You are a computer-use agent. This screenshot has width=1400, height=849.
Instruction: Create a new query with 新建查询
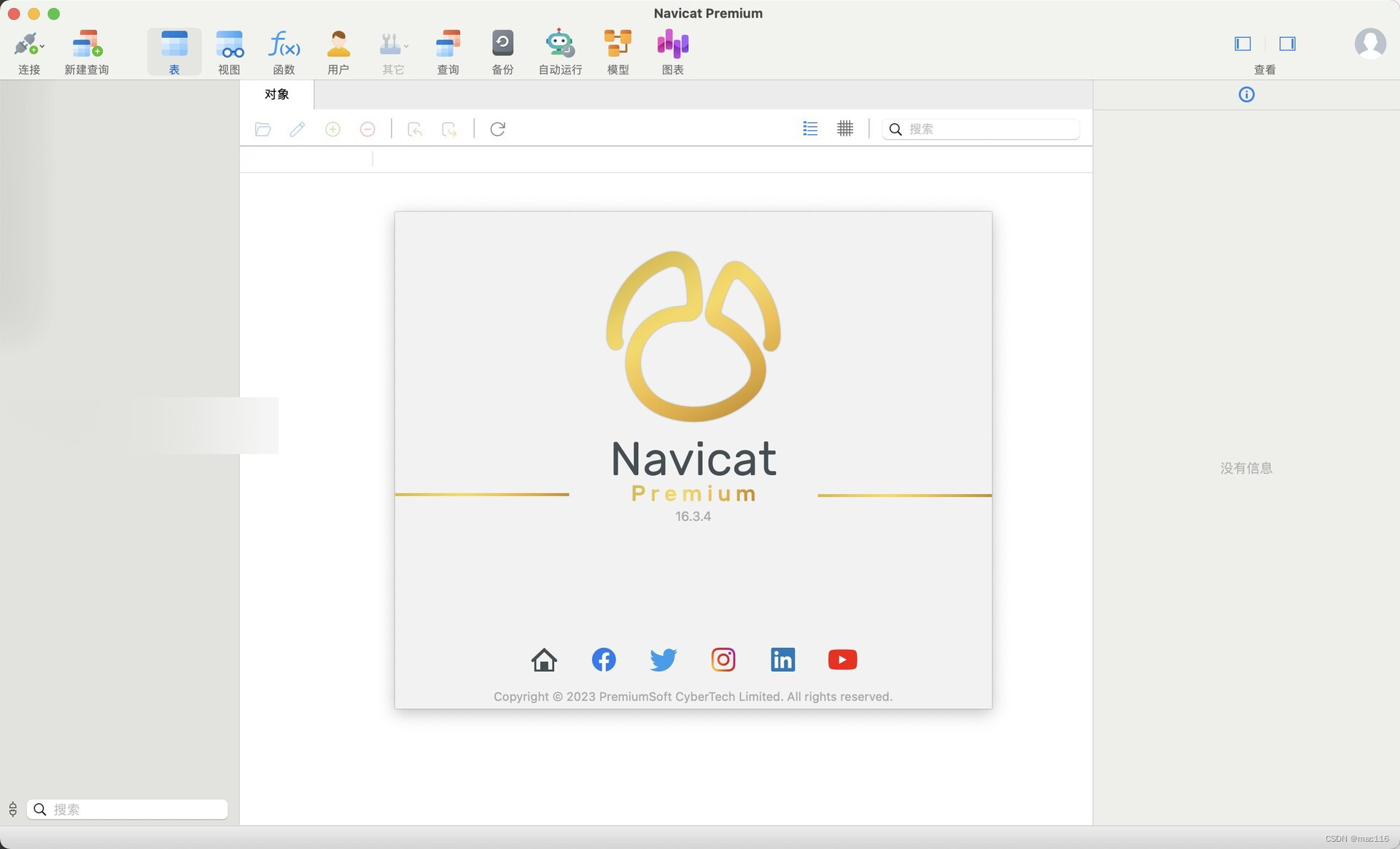(87, 52)
